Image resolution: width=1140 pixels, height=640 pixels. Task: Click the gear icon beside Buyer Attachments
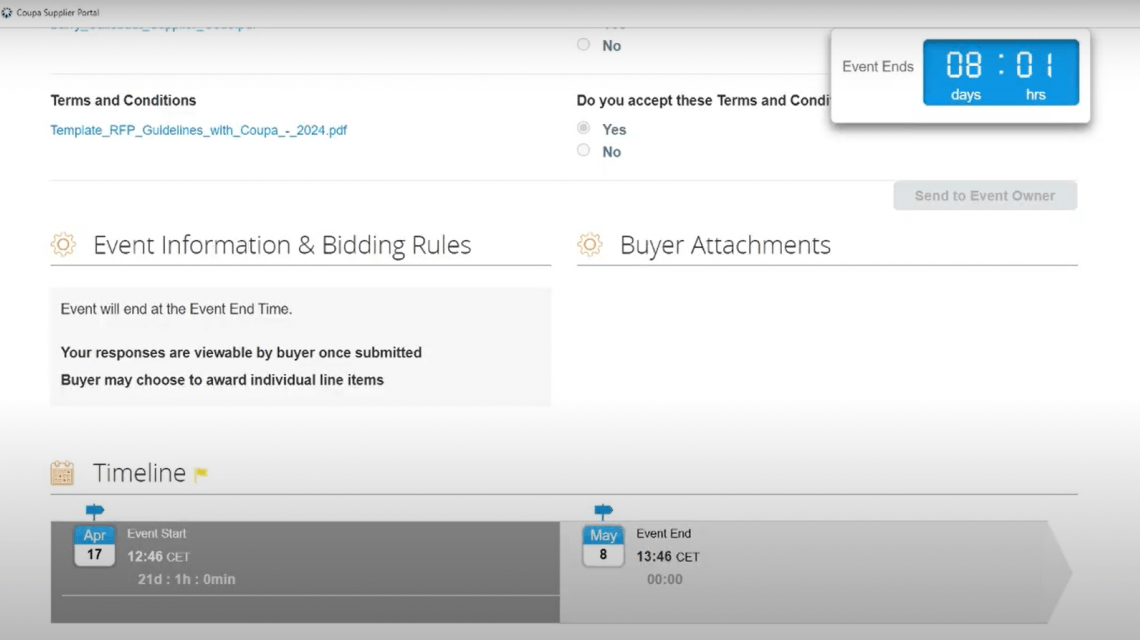click(x=590, y=244)
